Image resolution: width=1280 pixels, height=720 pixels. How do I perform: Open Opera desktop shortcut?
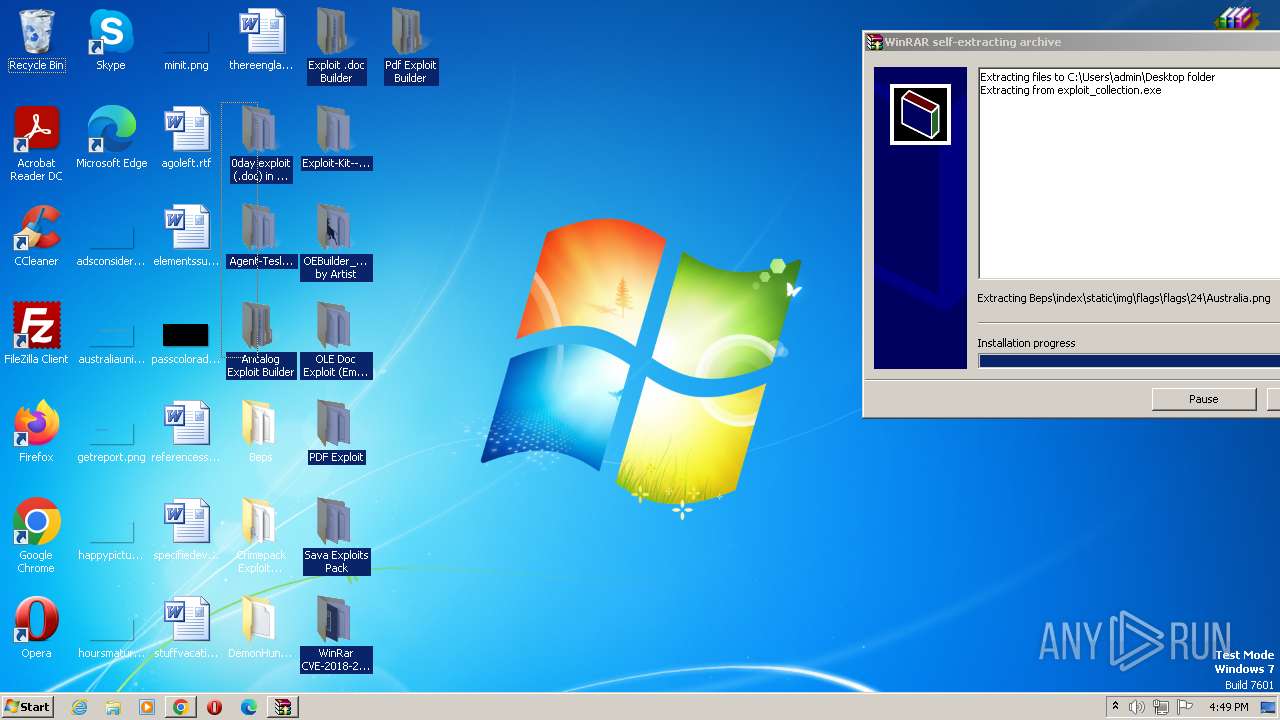(x=36, y=628)
